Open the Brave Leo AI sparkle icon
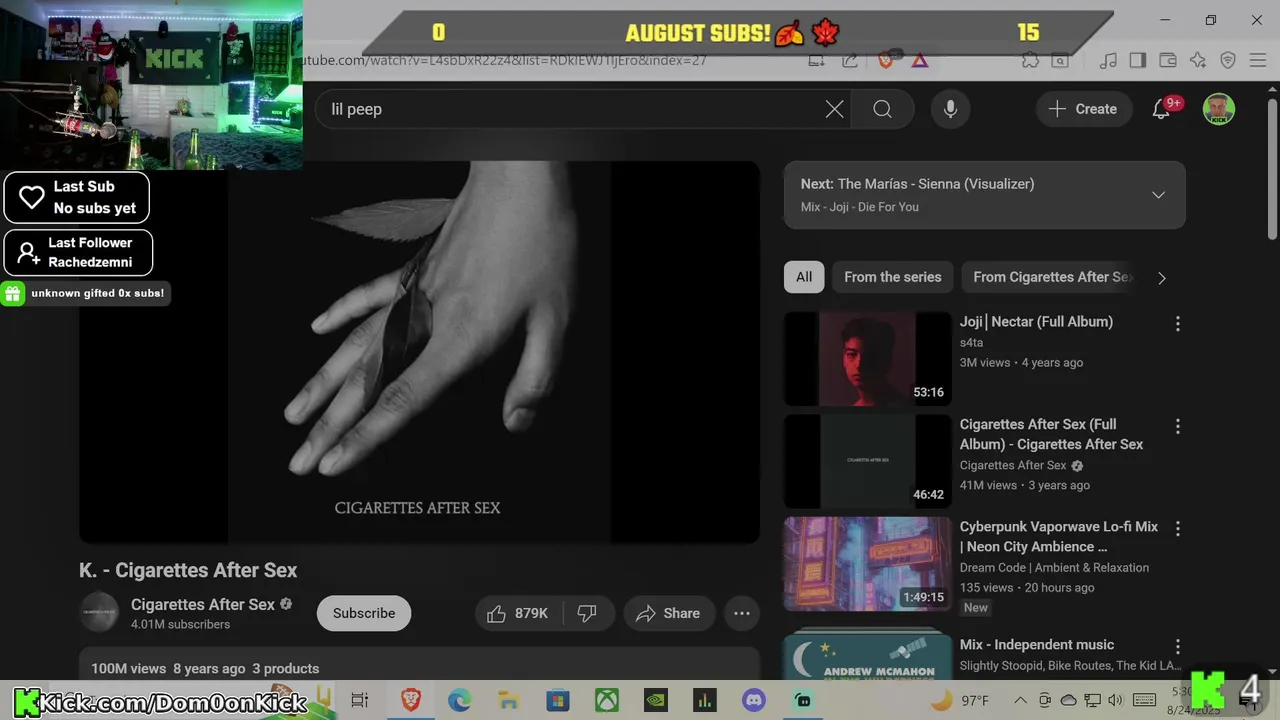This screenshot has width=1280, height=720. [1197, 60]
